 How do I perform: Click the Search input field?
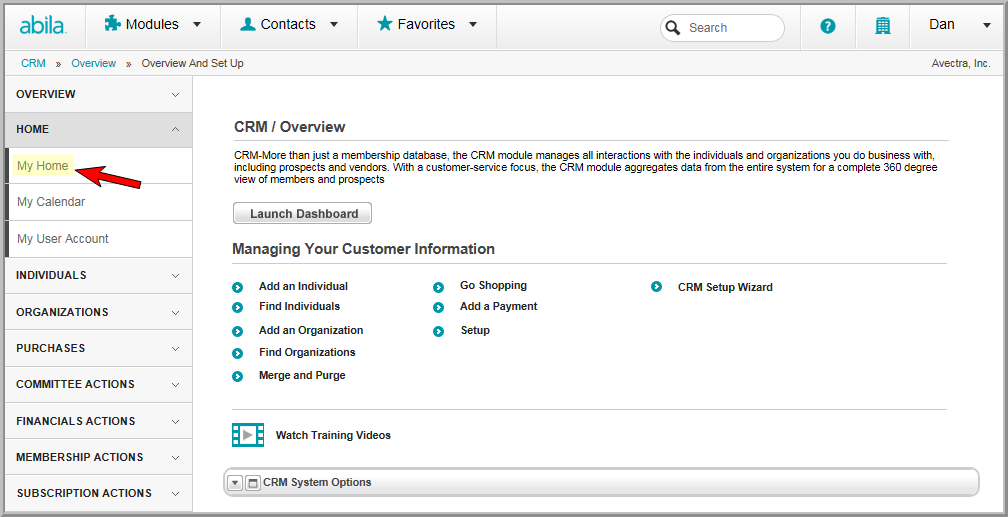tap(723, 28)
